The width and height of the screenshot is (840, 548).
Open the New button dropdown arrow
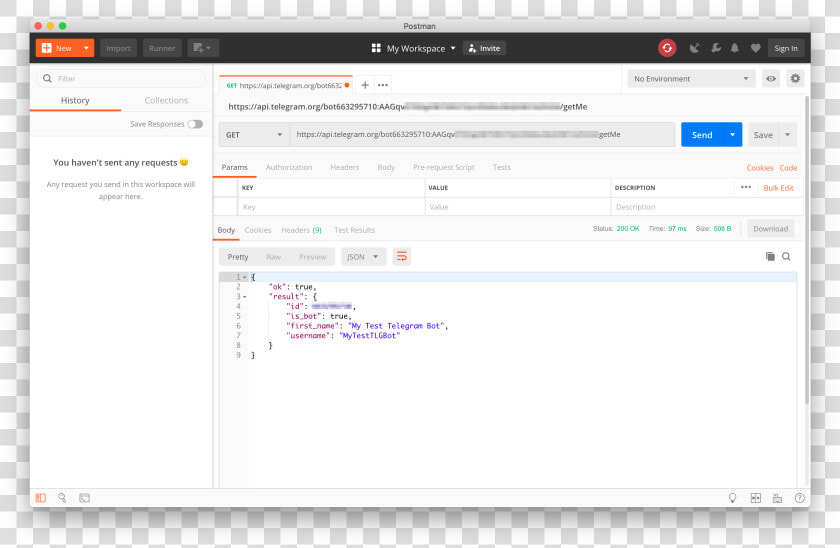[86, 48]
